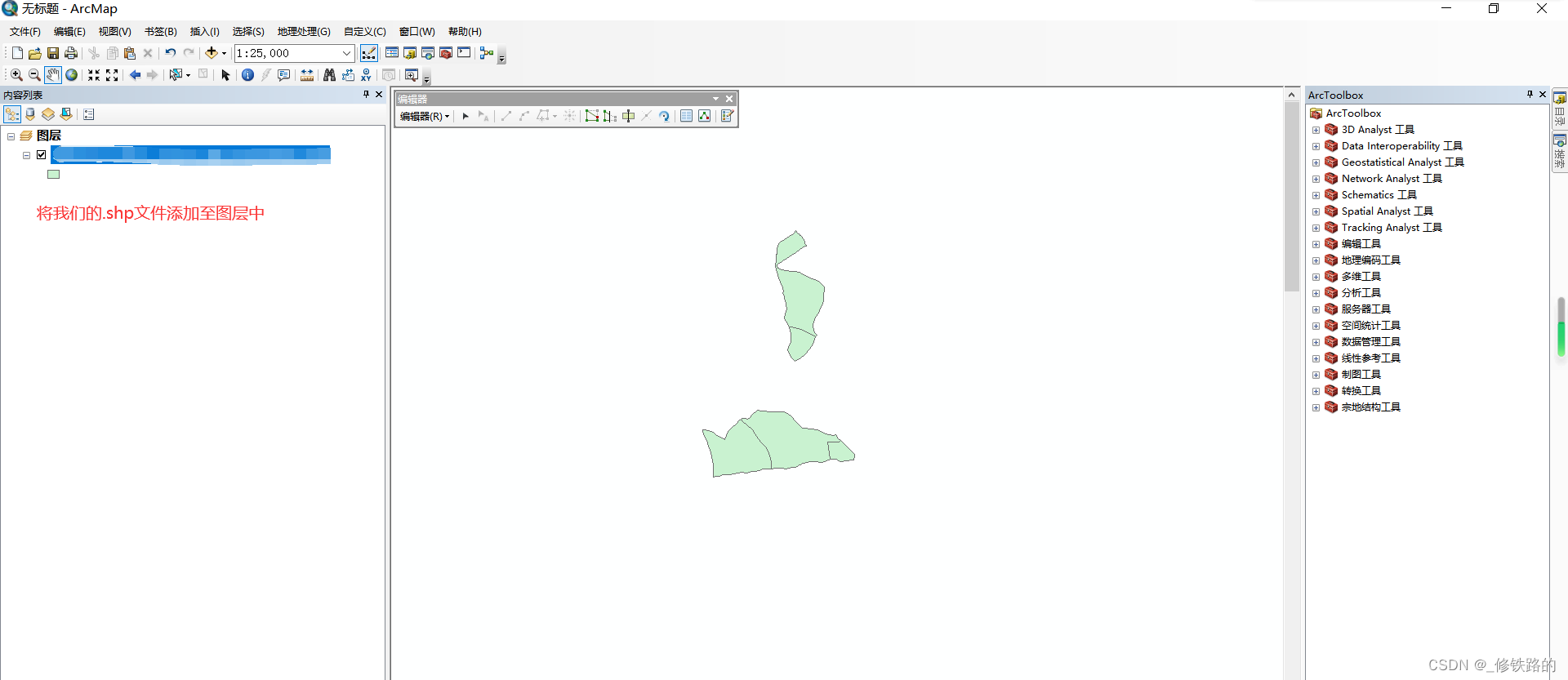
Task: Click the Undo arrow icon
Action: click(x=170, y=53)
